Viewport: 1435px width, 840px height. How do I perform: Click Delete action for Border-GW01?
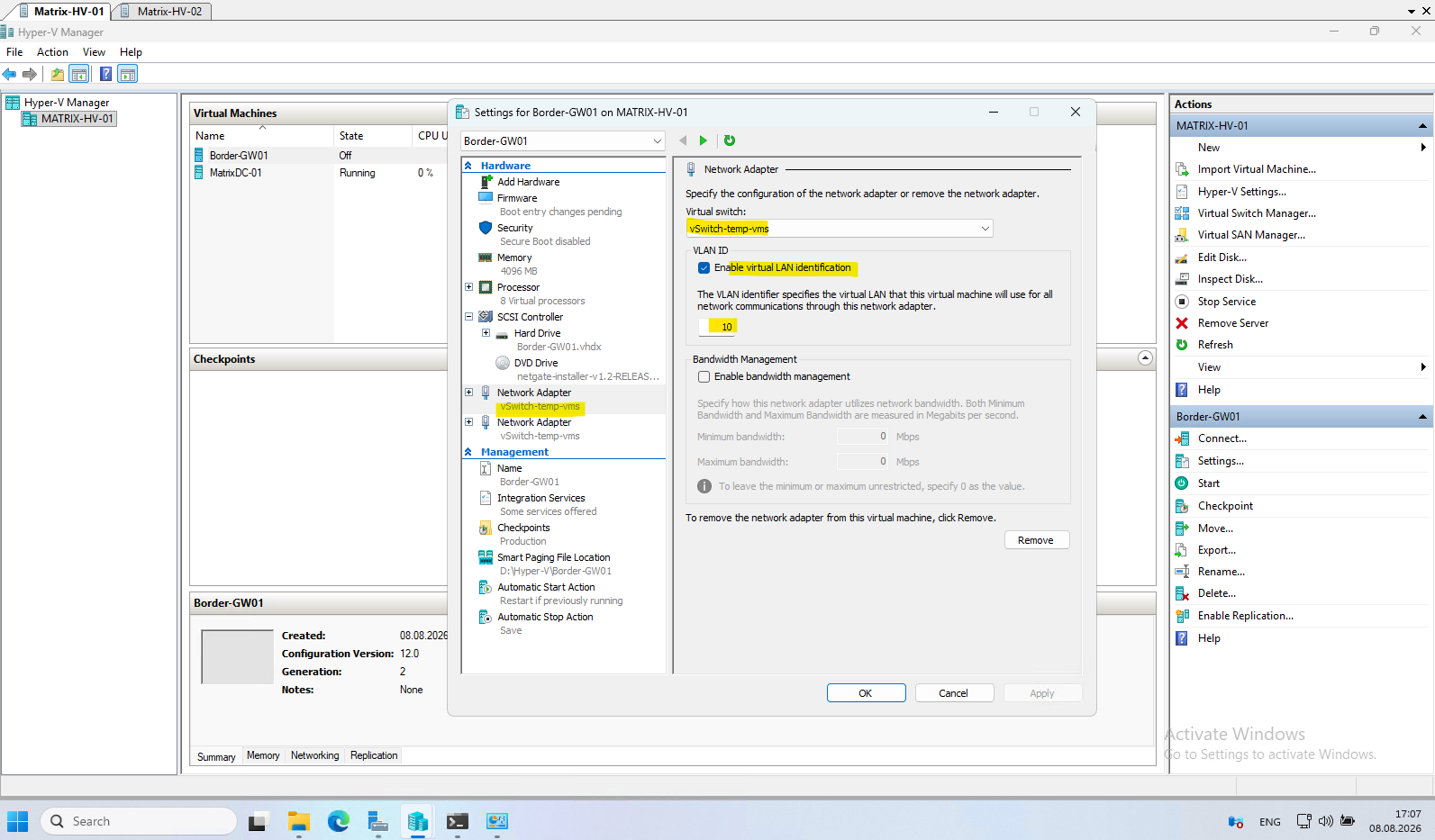(x=1217, y=593)
